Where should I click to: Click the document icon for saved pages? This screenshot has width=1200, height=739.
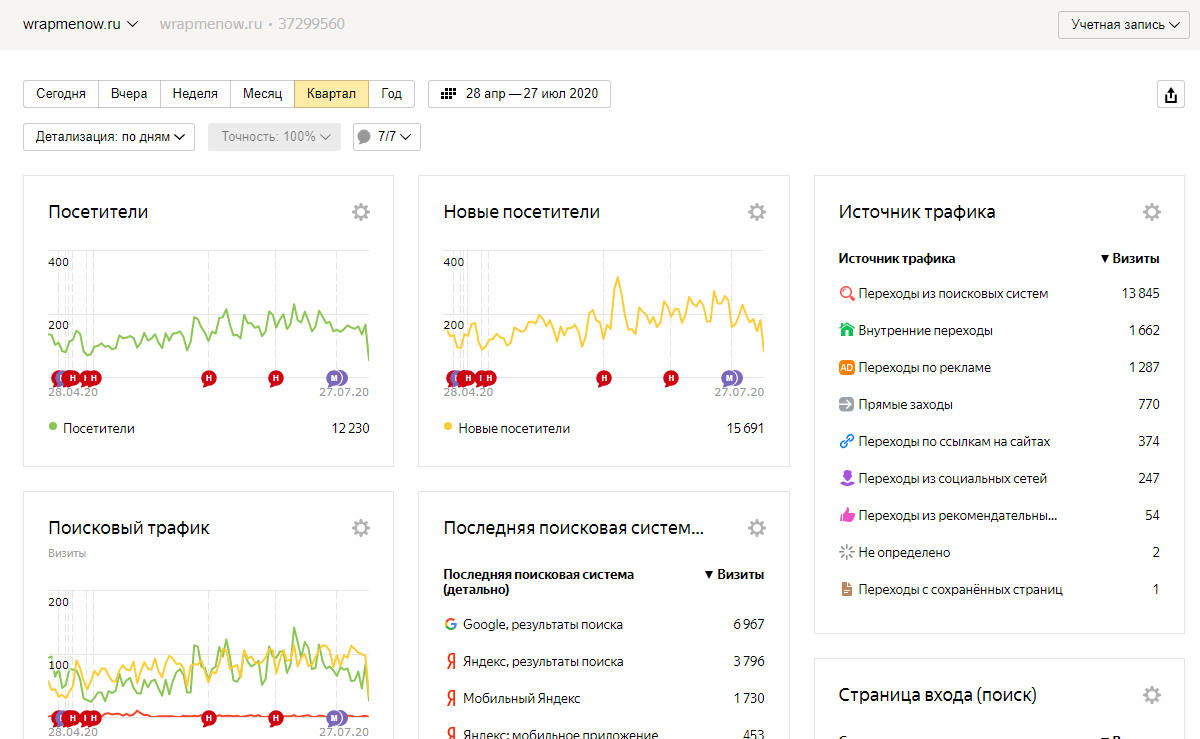pyautogui.click(x=847, y=589)
